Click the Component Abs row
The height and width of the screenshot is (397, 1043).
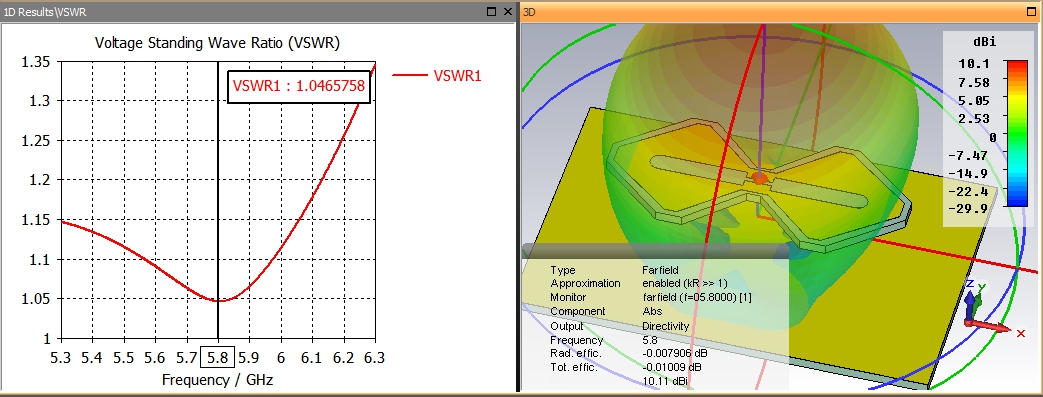tap(605, 311)
